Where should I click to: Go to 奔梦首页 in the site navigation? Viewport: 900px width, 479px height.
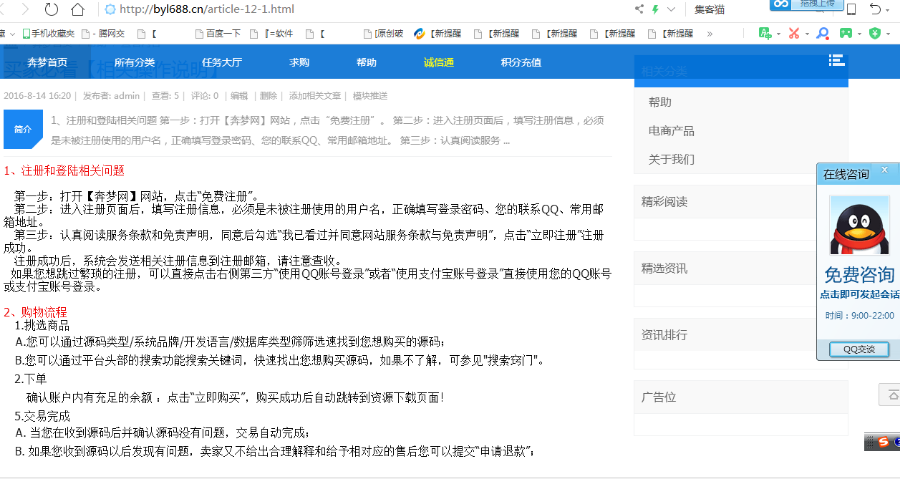click(x=47, y=62)
